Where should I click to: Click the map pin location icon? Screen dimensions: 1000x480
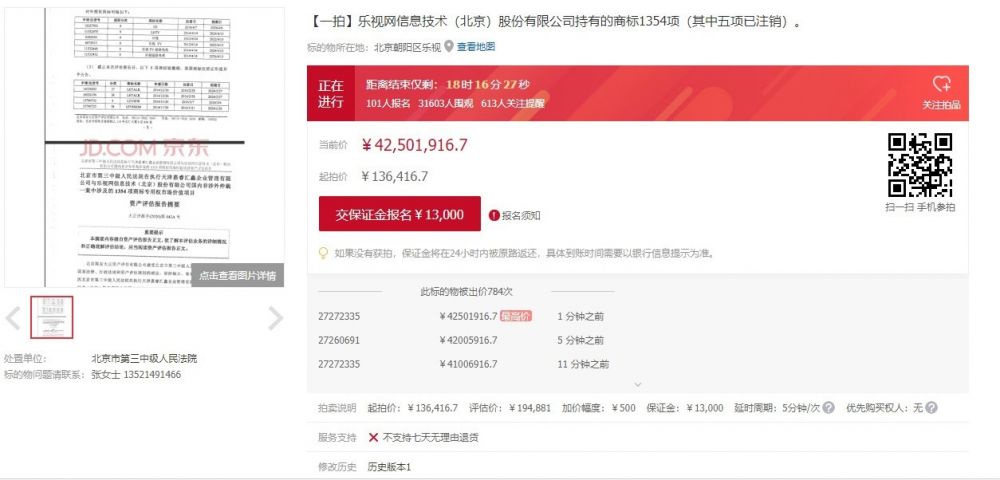tap(449, 46)
